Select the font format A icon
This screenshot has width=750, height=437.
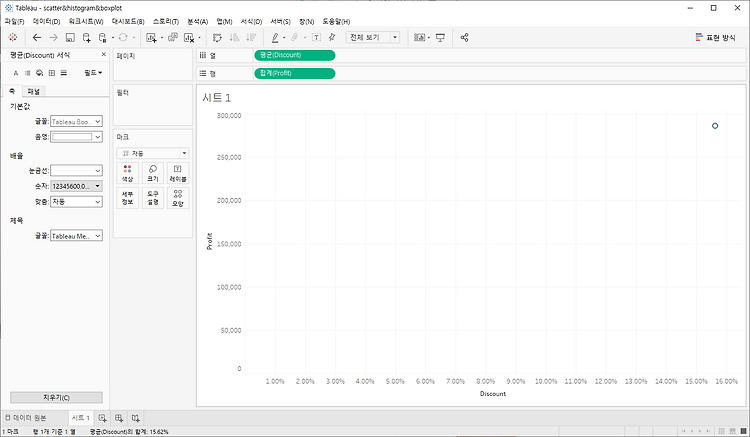pos(16,73)
